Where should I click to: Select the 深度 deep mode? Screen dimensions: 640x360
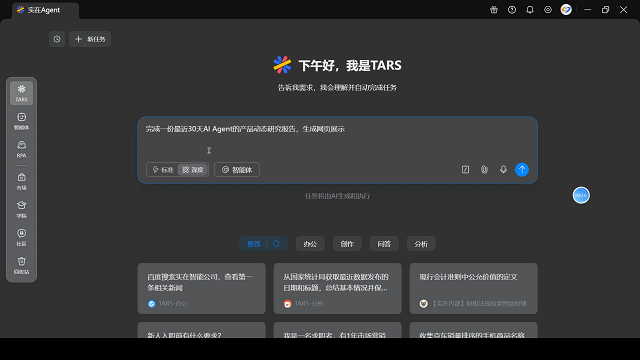(193, 170)
